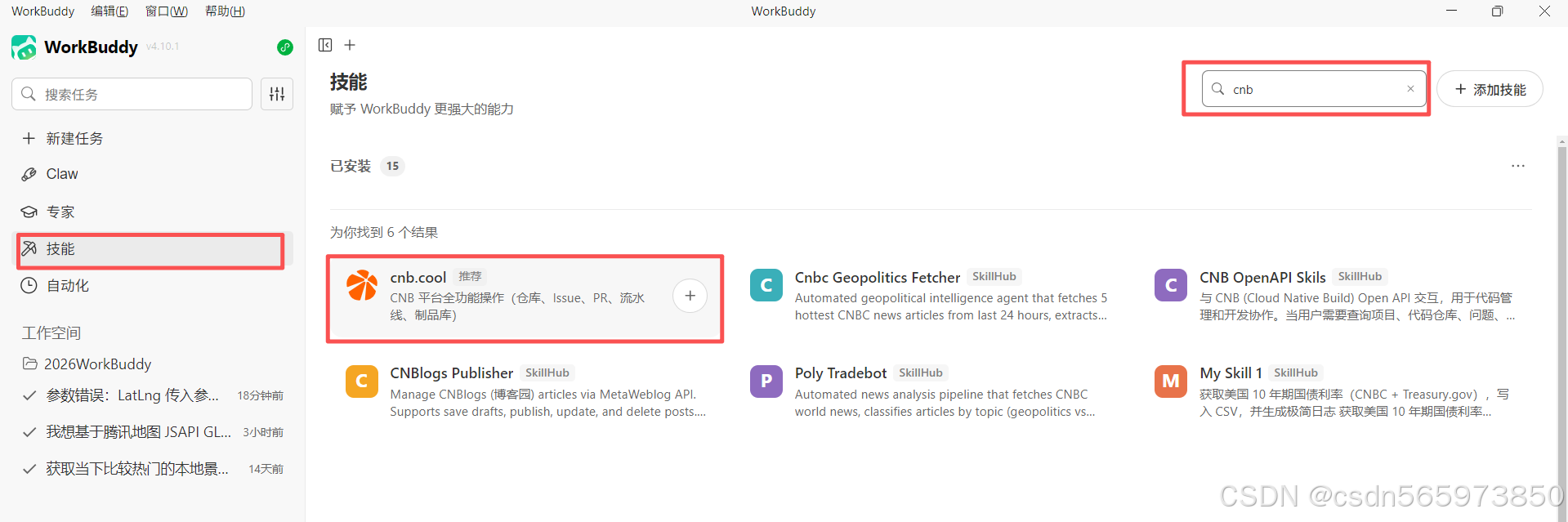Click the CNBlogs Publisher icon

362,381
